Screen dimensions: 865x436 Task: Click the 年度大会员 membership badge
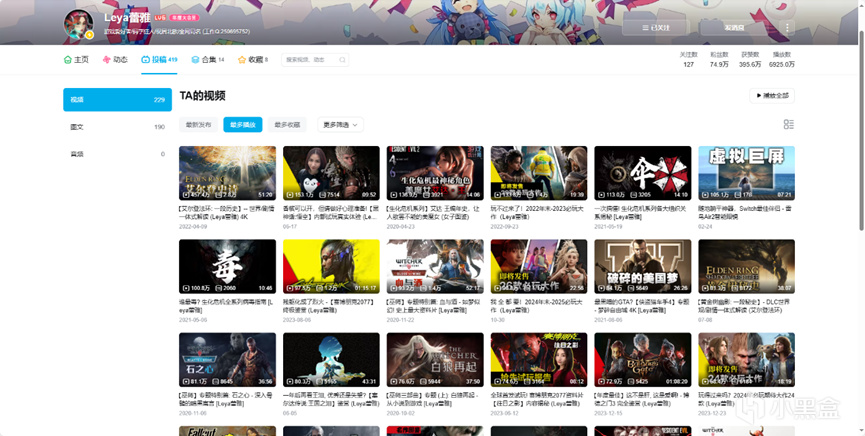pos(184,18)
